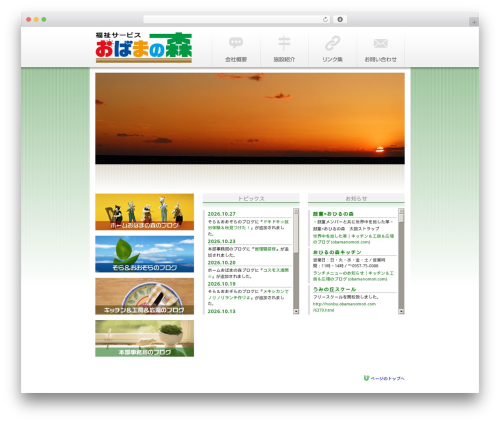Image resolution: width=500 pixels, height=423 pixels.
Task: Open そら&おおぞらのブログ banner
Action: coord(144,254)
